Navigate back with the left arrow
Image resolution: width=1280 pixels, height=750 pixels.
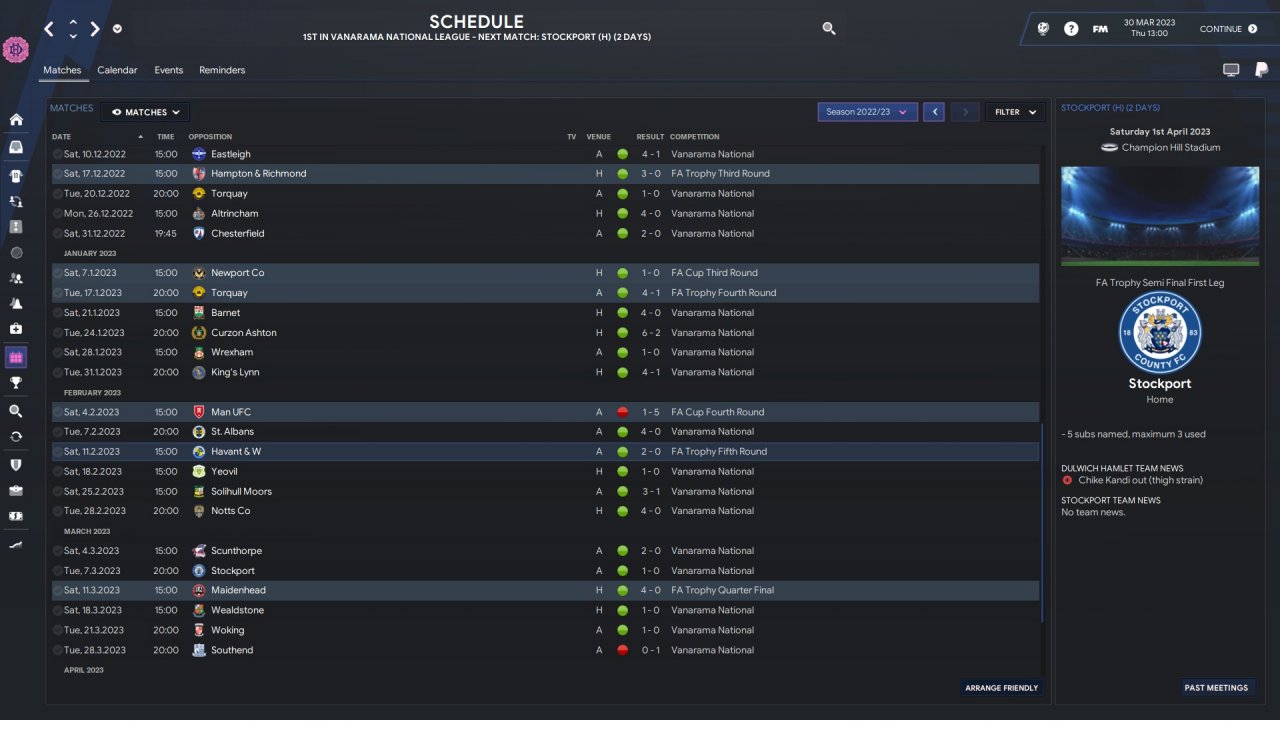[49, 29]
